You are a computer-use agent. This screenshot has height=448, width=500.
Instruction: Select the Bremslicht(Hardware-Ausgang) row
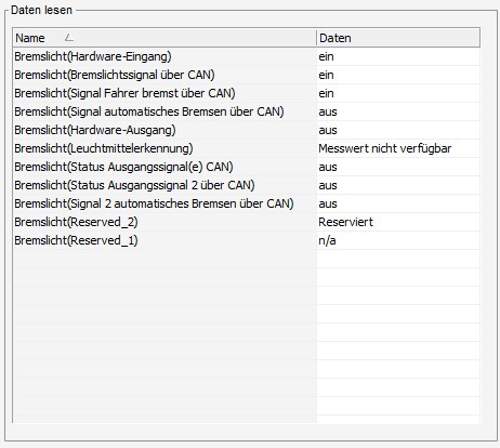pyautogui.click(x=246, y=130)
